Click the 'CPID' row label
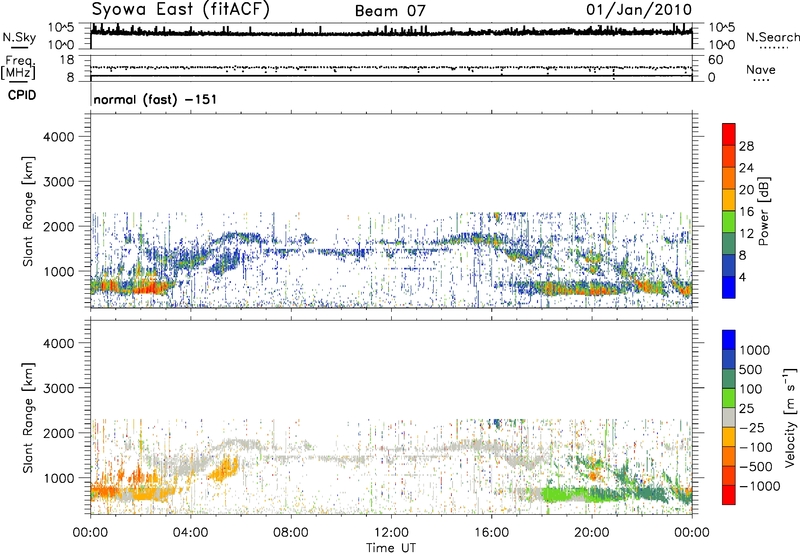 [22, 95]
